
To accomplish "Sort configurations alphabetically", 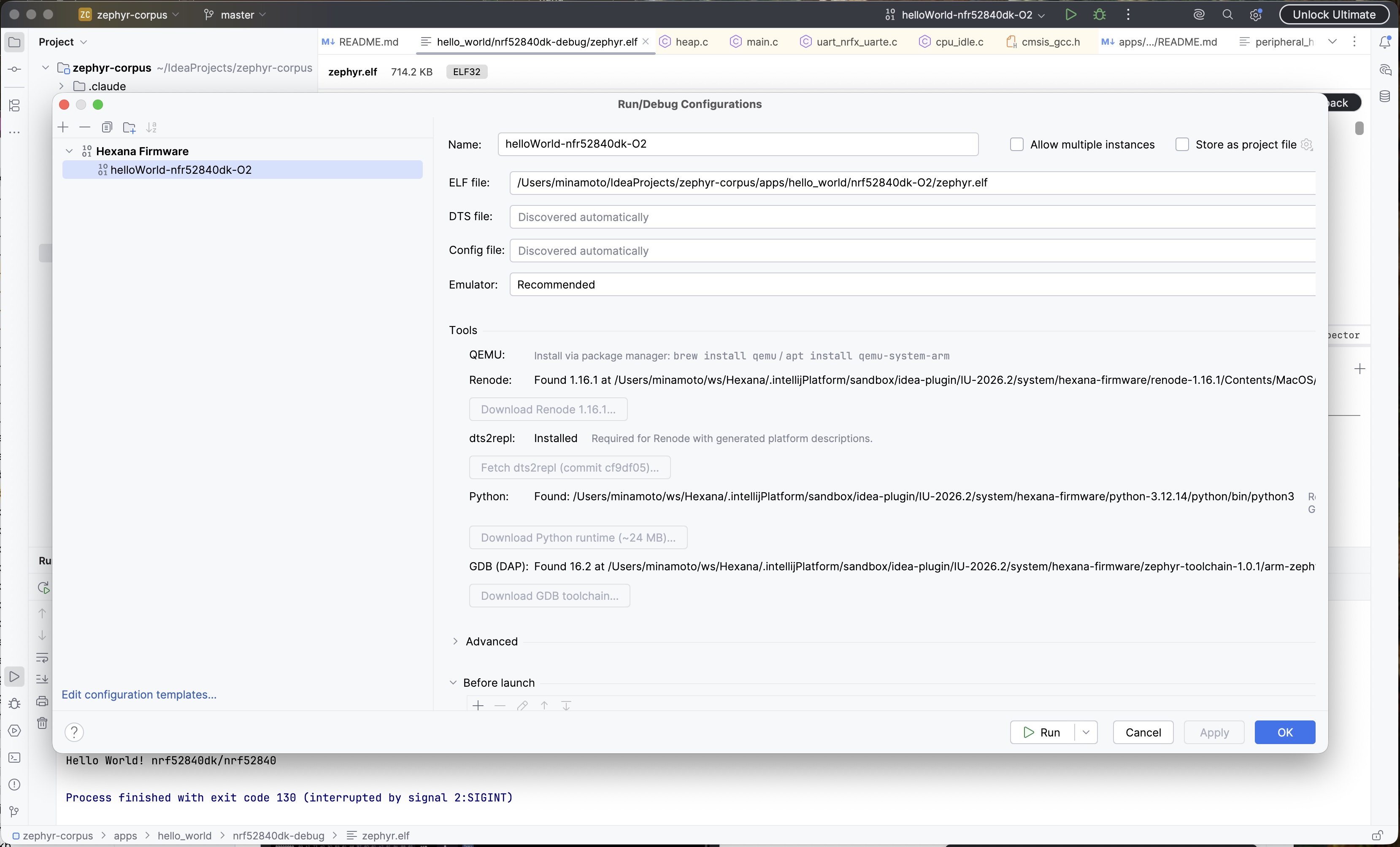I will click(x=151, y=127).
